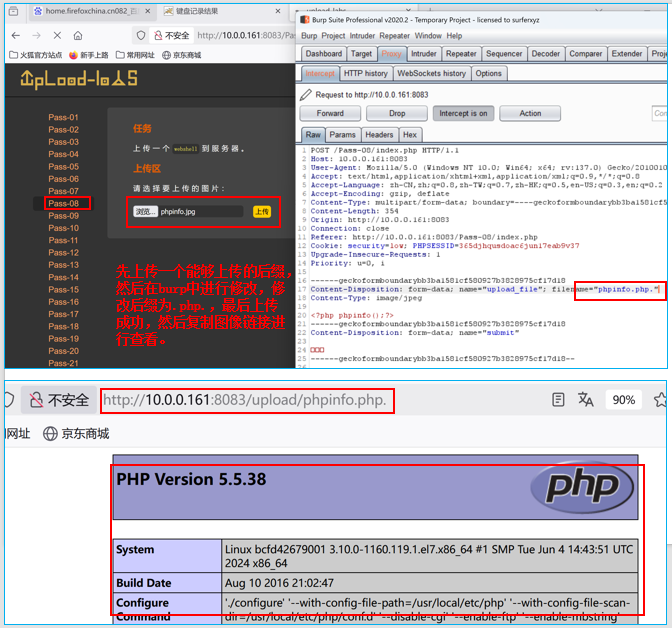The image size is (672, 628).
Task: Open Pass-08 in sidebar
Action: coord(63,204)
